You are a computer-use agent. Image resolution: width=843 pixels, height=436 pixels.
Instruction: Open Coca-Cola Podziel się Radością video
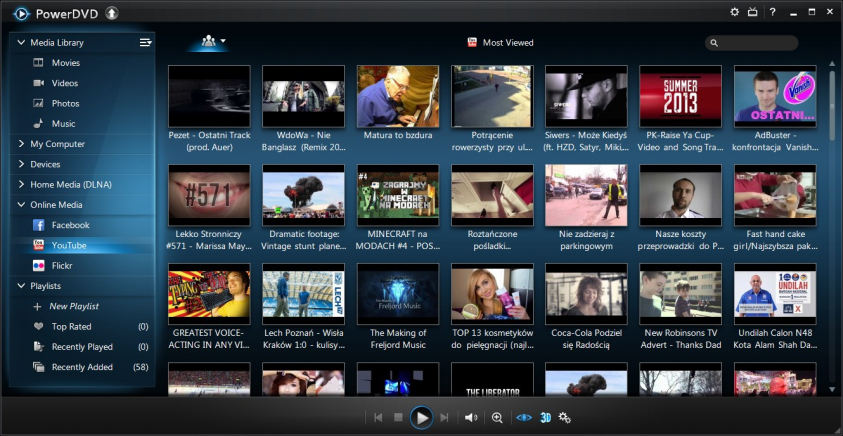(x=586, y=294)
